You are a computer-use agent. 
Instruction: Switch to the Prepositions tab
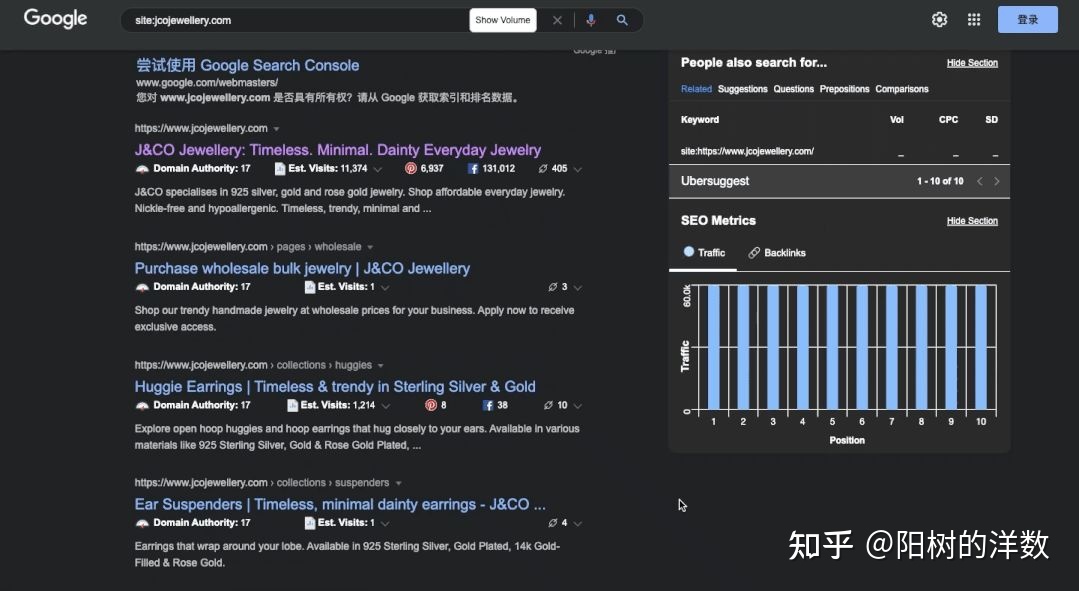(x=844, y=89)
